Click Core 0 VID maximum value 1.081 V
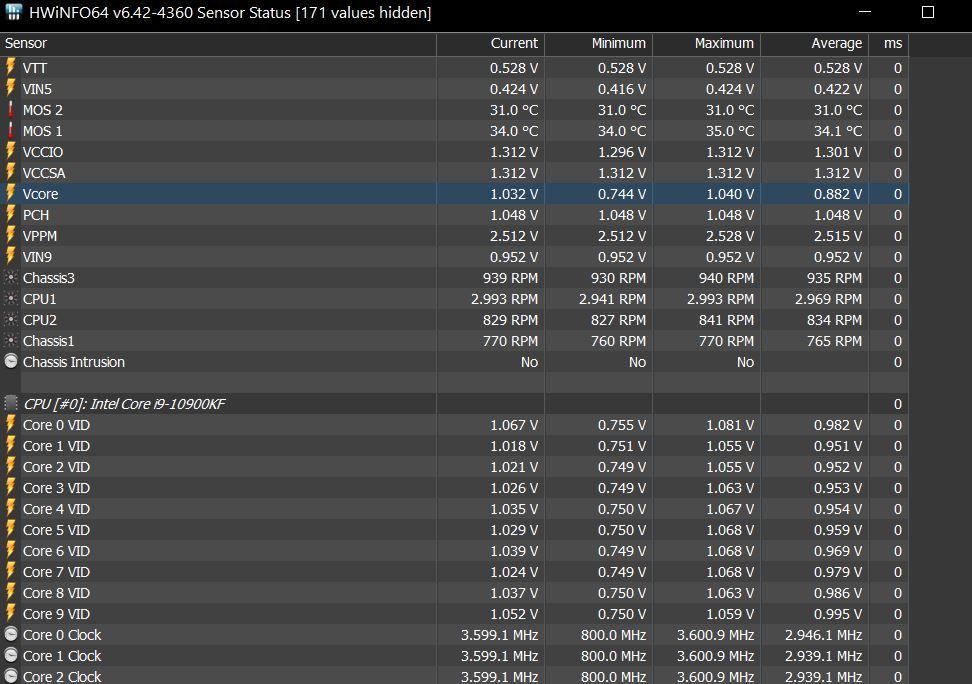This screenshot has height=684, width=972. [730, 425]
